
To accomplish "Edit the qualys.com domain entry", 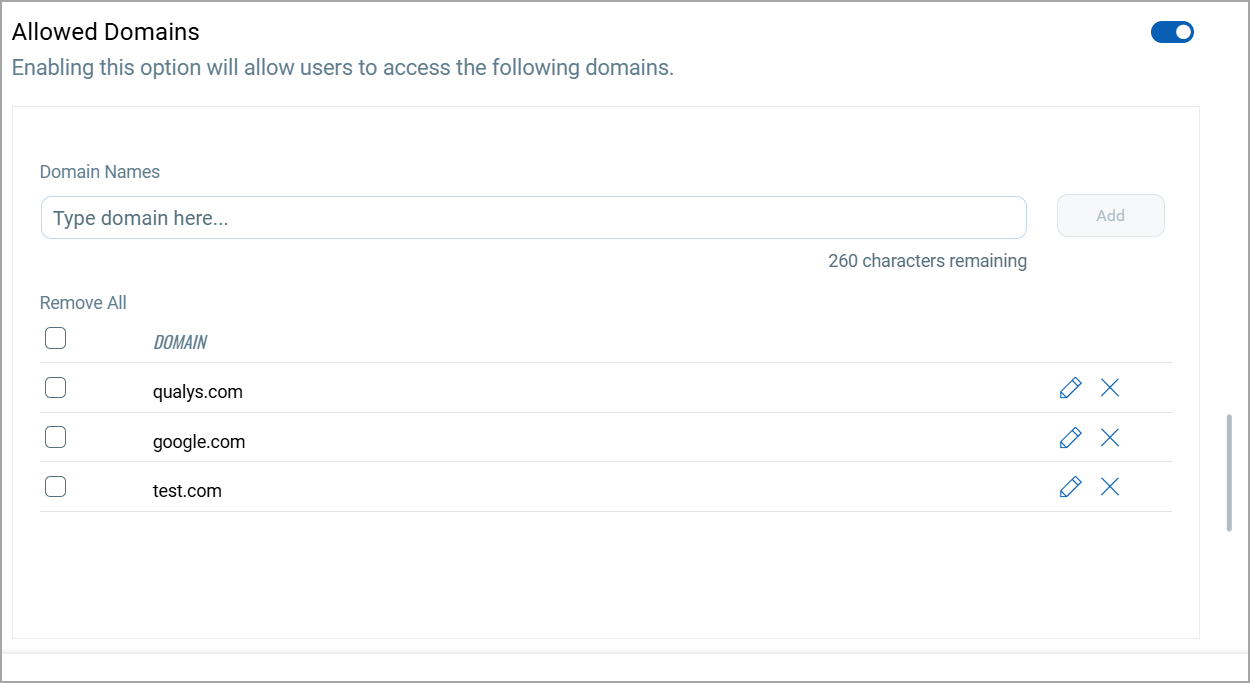I will (1070, 388).
